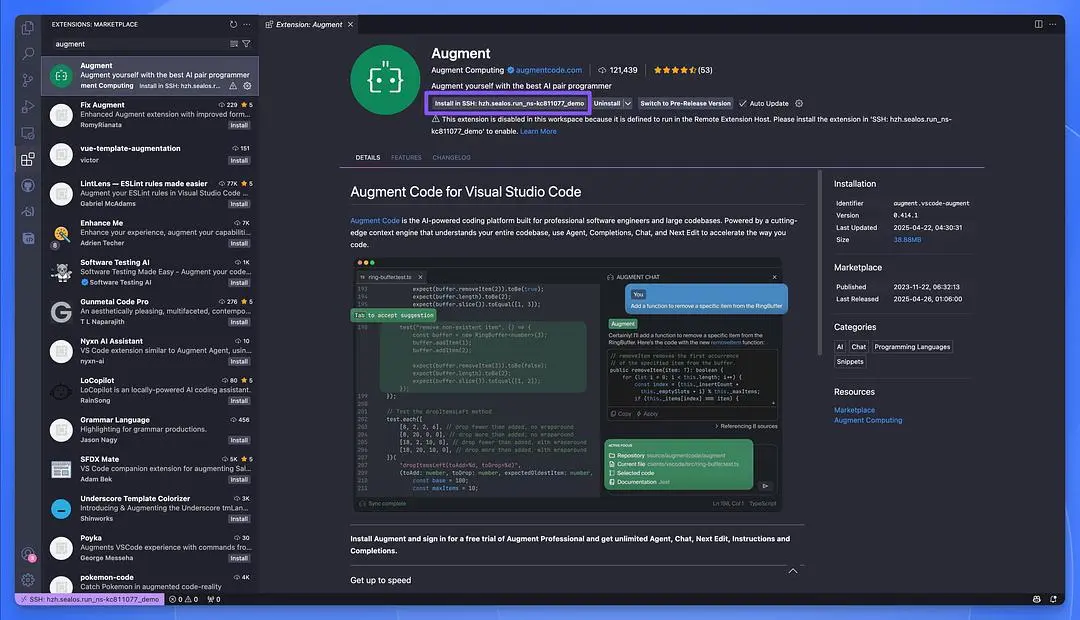Open the Augment Computing resource link
Screen dimensions: 1080x620
pyautogui.click(x=868, y=420)
